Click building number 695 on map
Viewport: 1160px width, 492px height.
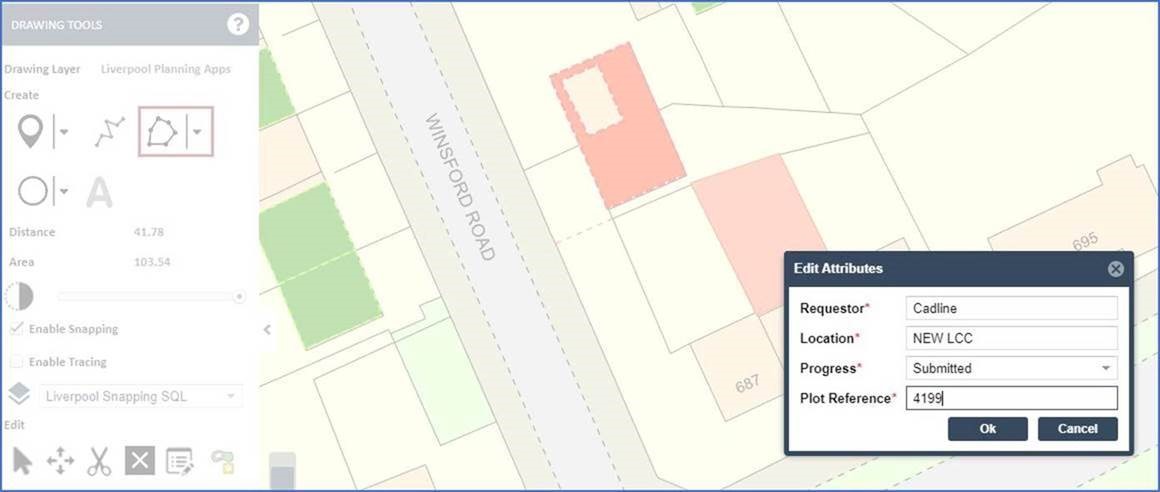[1085, 242]
